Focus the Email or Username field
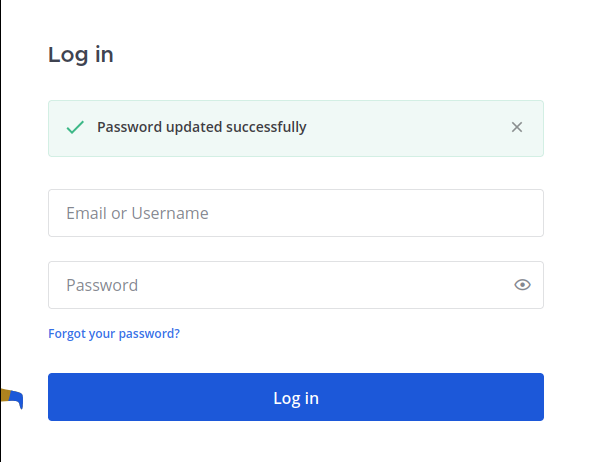The image size is (597, 462). 296,213
